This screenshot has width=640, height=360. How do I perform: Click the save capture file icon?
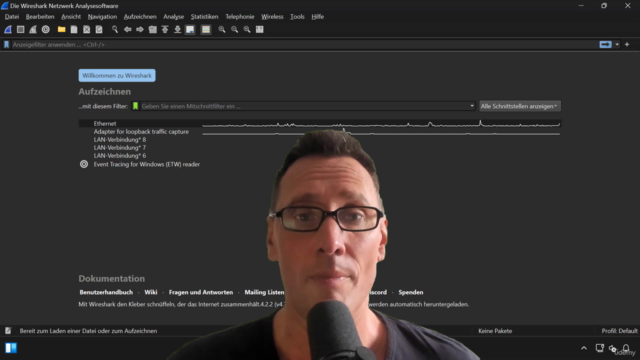pos(74,29)
